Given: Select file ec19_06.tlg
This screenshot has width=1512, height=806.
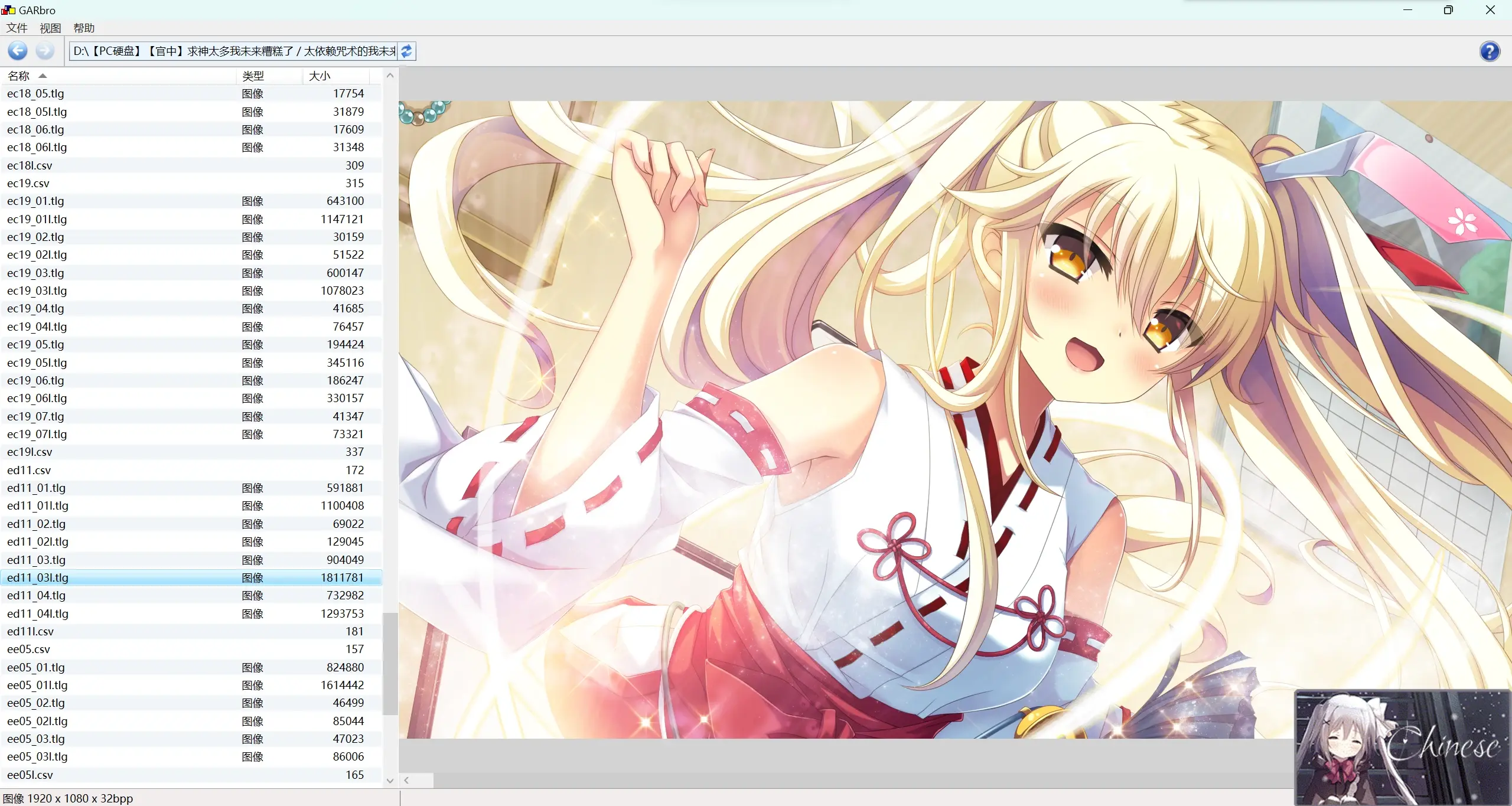Looking at the screenshot, I should pyautogui.click(x=191, y=380).
